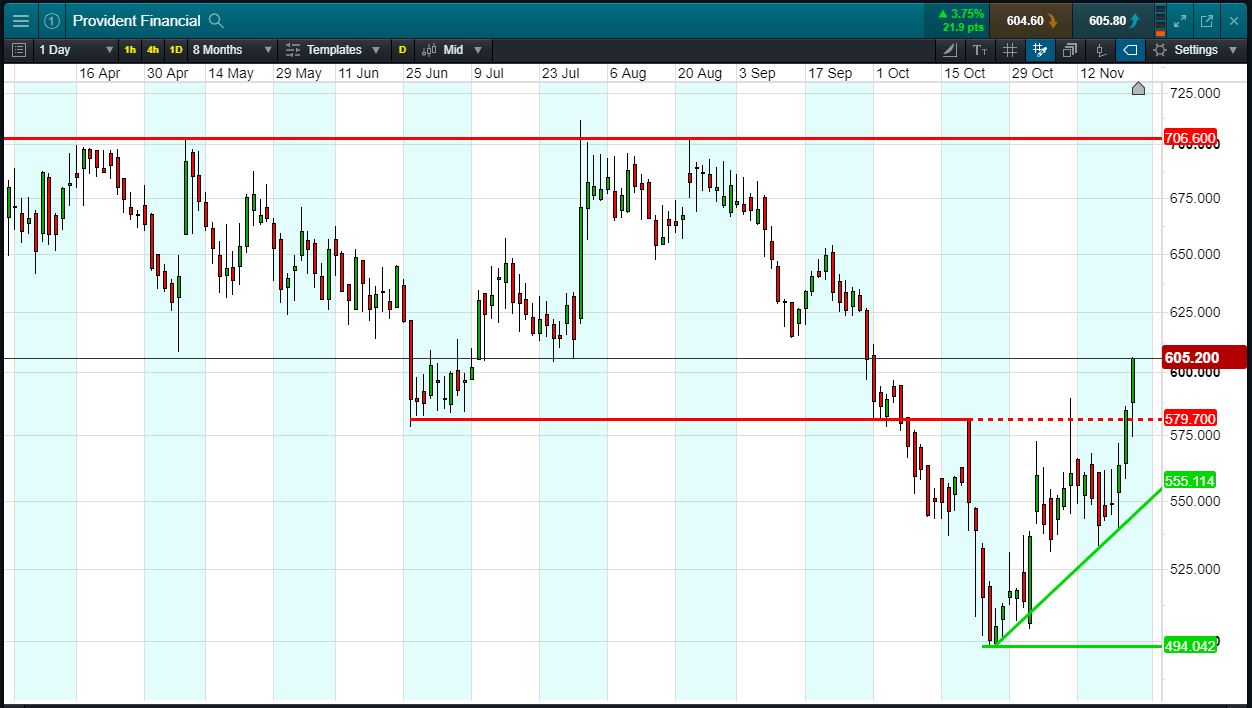This screenshot has width=1252, height=708.
Task: Click the 604.60 sell price button
Action: click(1032, 20)
